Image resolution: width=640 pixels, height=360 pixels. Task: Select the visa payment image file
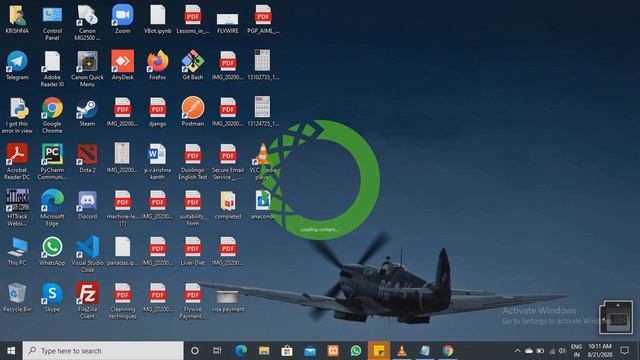click(x=228, y=301)
